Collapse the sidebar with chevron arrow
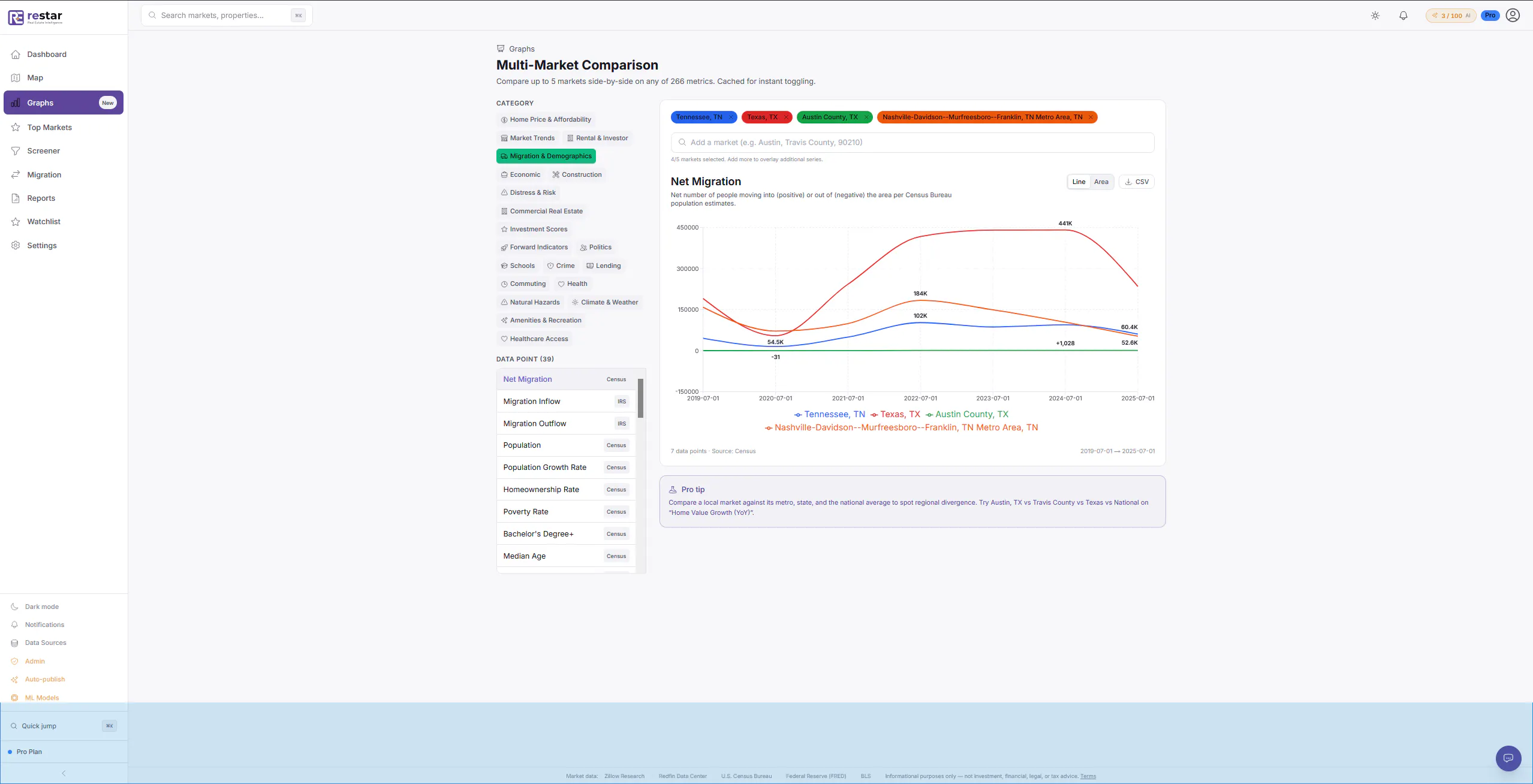 click(64, 773)
